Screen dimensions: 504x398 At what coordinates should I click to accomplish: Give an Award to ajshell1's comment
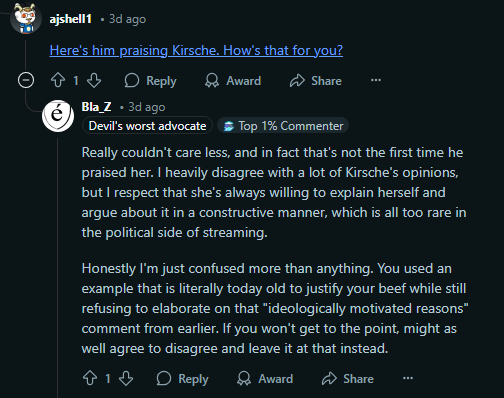click(x=233, y=81)
